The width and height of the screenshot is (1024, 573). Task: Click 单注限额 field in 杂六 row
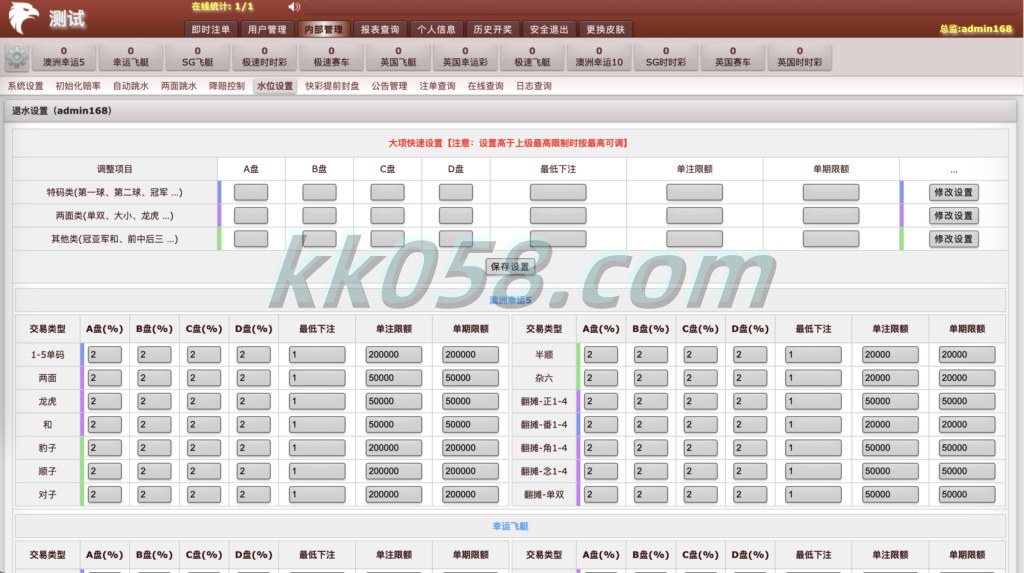(x=890, y=378)
